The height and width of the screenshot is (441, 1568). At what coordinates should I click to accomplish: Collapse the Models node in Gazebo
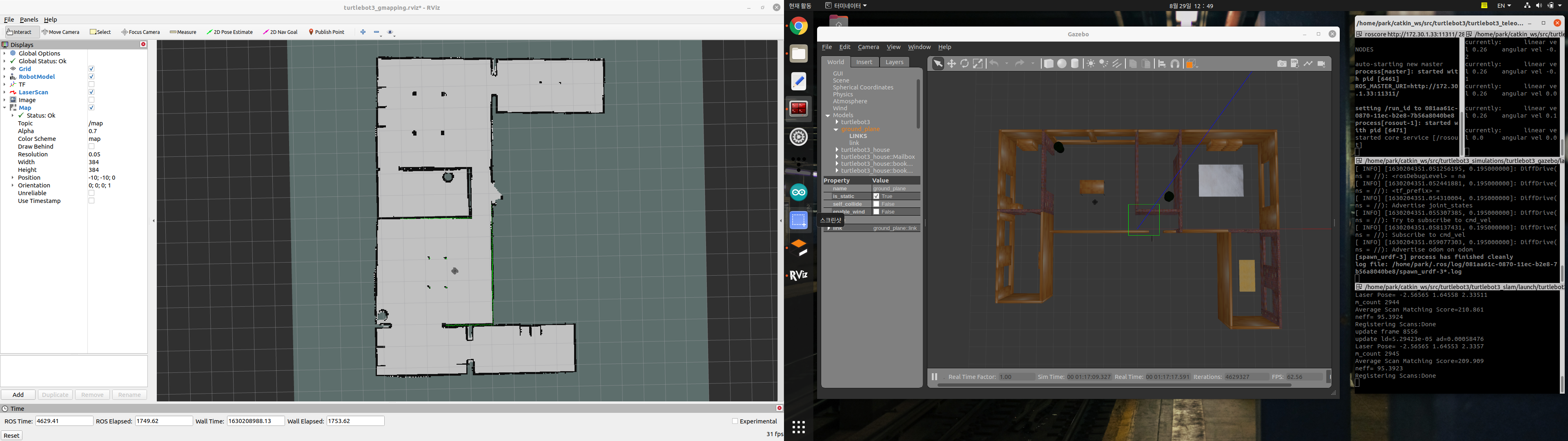(828, 116)
